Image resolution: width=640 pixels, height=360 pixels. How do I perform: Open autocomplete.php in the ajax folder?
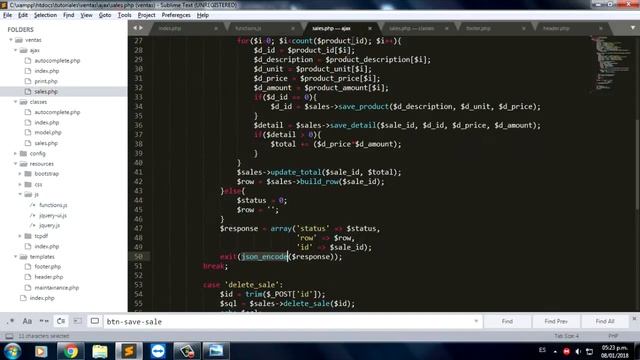tap(57, 61)
